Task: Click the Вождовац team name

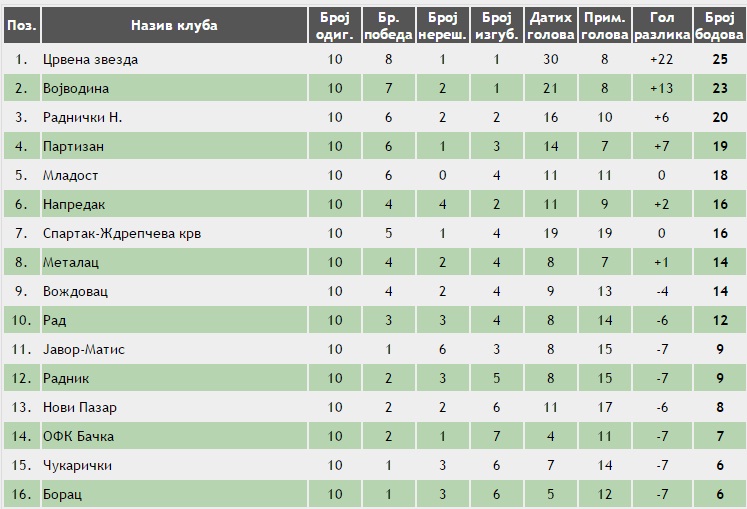Action: pos(75,291)
